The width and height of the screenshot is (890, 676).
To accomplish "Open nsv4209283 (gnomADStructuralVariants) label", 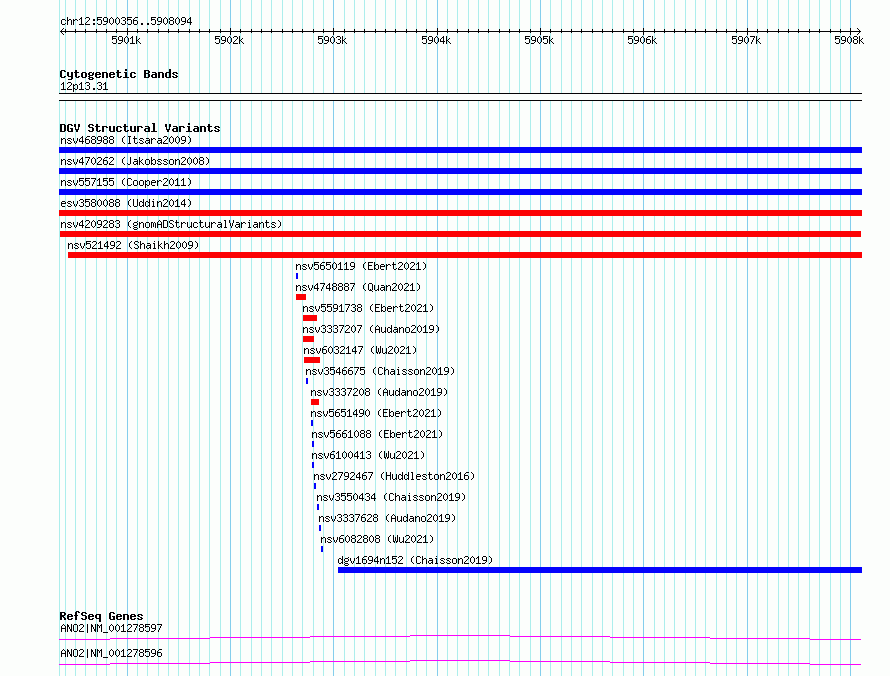I will [171, 224].
